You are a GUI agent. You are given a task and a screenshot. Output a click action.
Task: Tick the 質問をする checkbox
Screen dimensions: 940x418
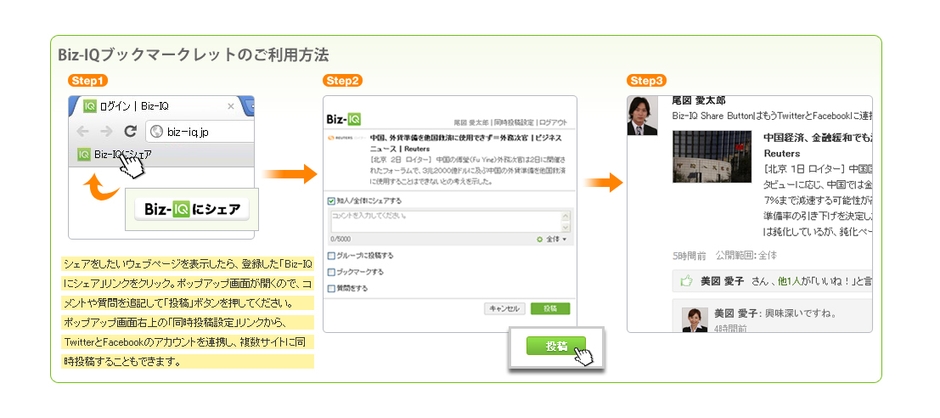[x=332, y=288]
